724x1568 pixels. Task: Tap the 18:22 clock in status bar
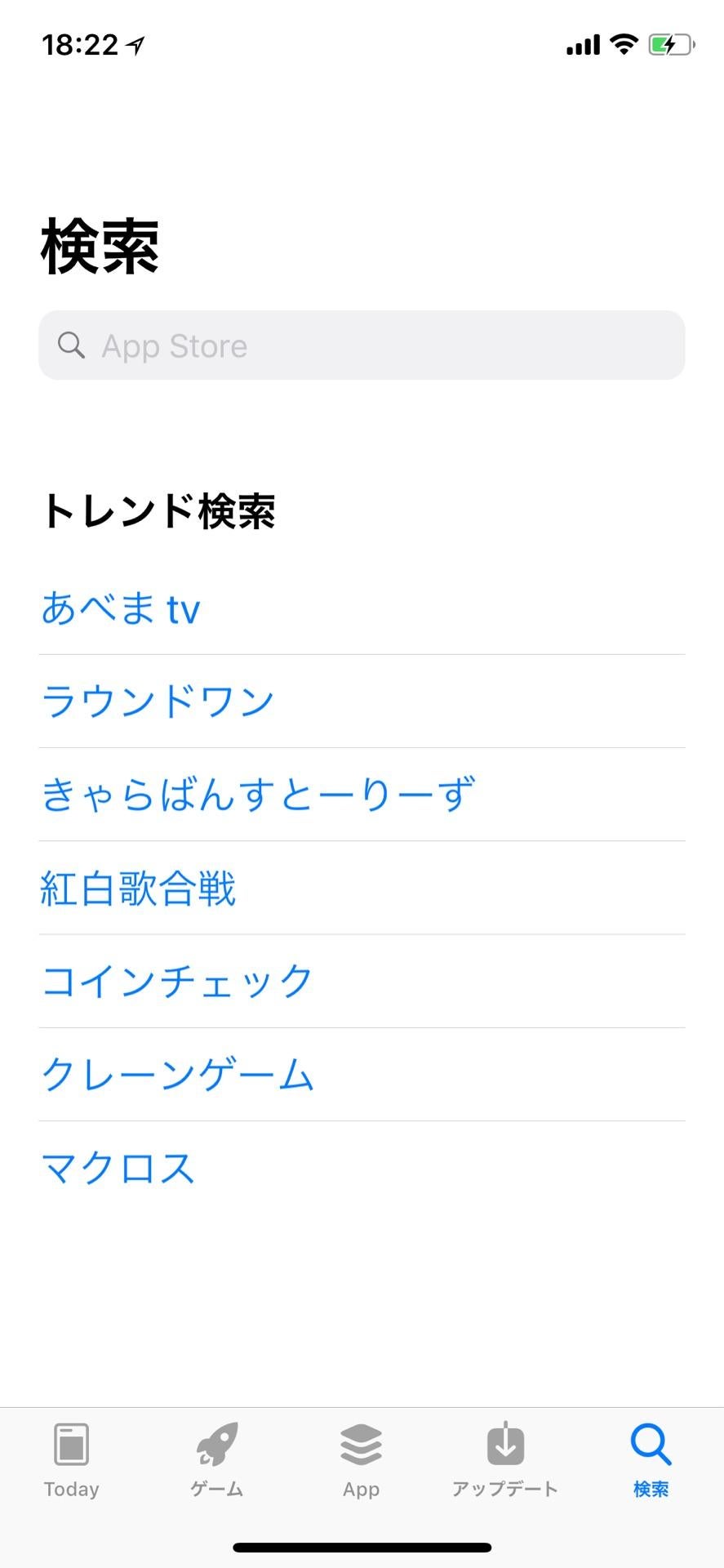(80, 45)
